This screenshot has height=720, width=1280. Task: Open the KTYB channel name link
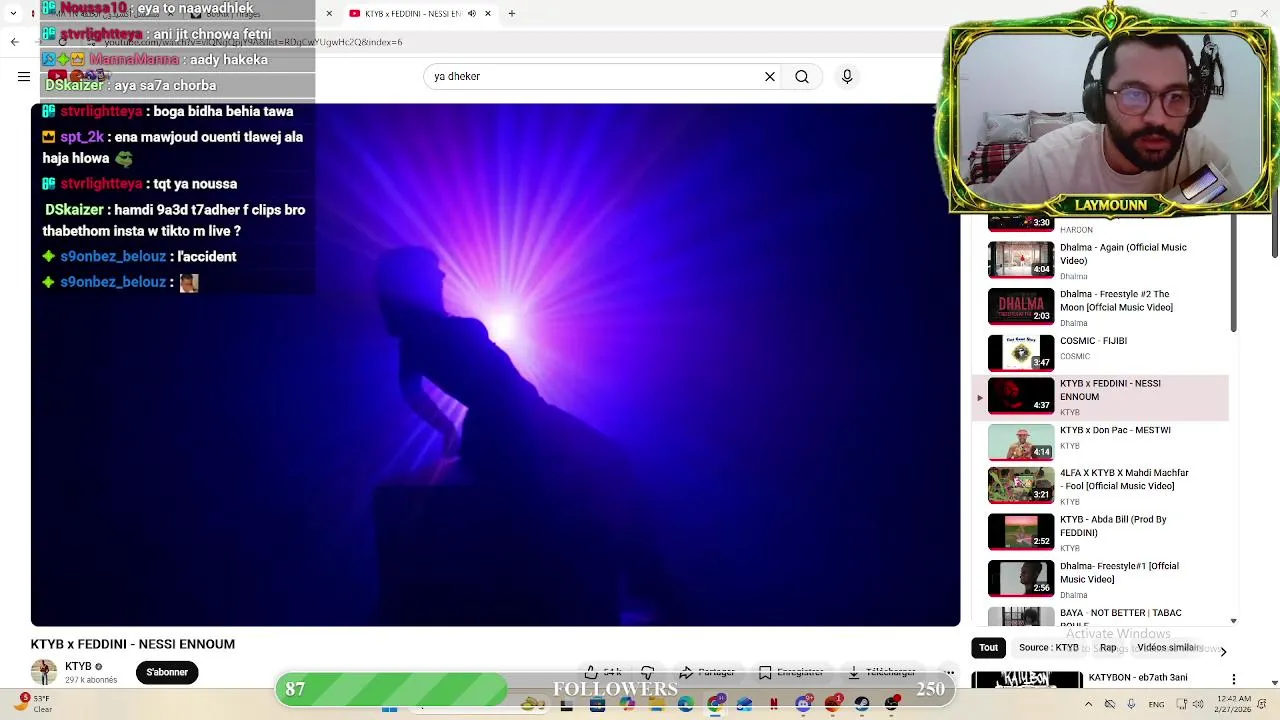pos(78,666)
